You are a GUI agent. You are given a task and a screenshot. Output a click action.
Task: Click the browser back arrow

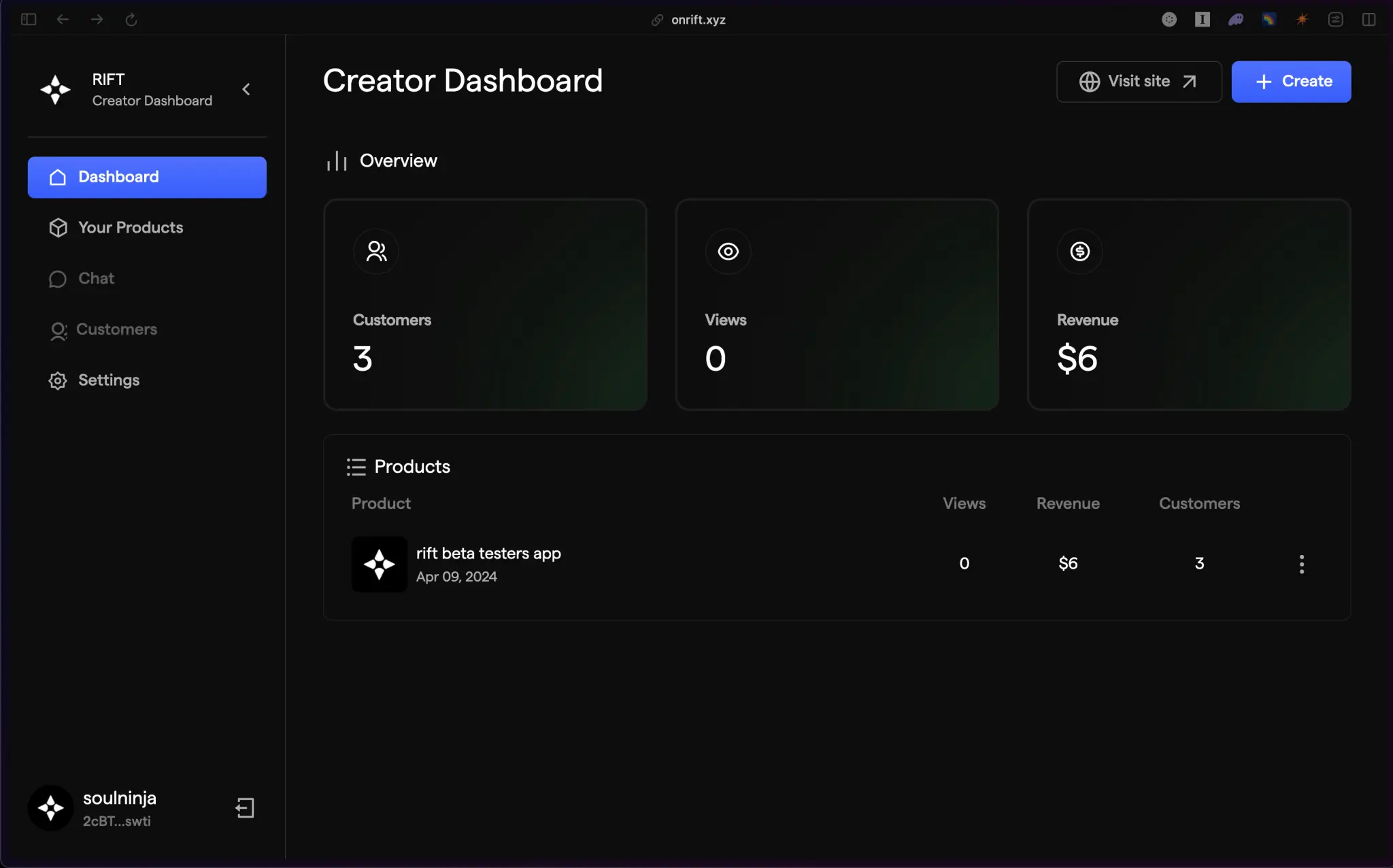pos(63,19)
